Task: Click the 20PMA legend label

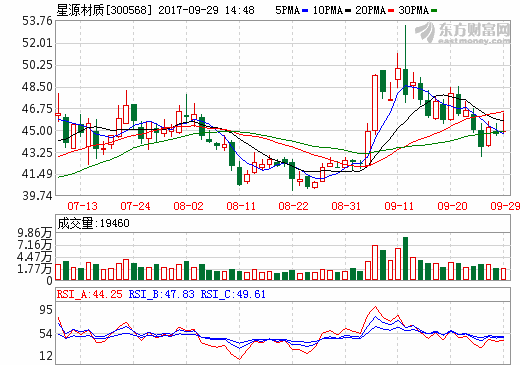Action: (x=370, y=10)
